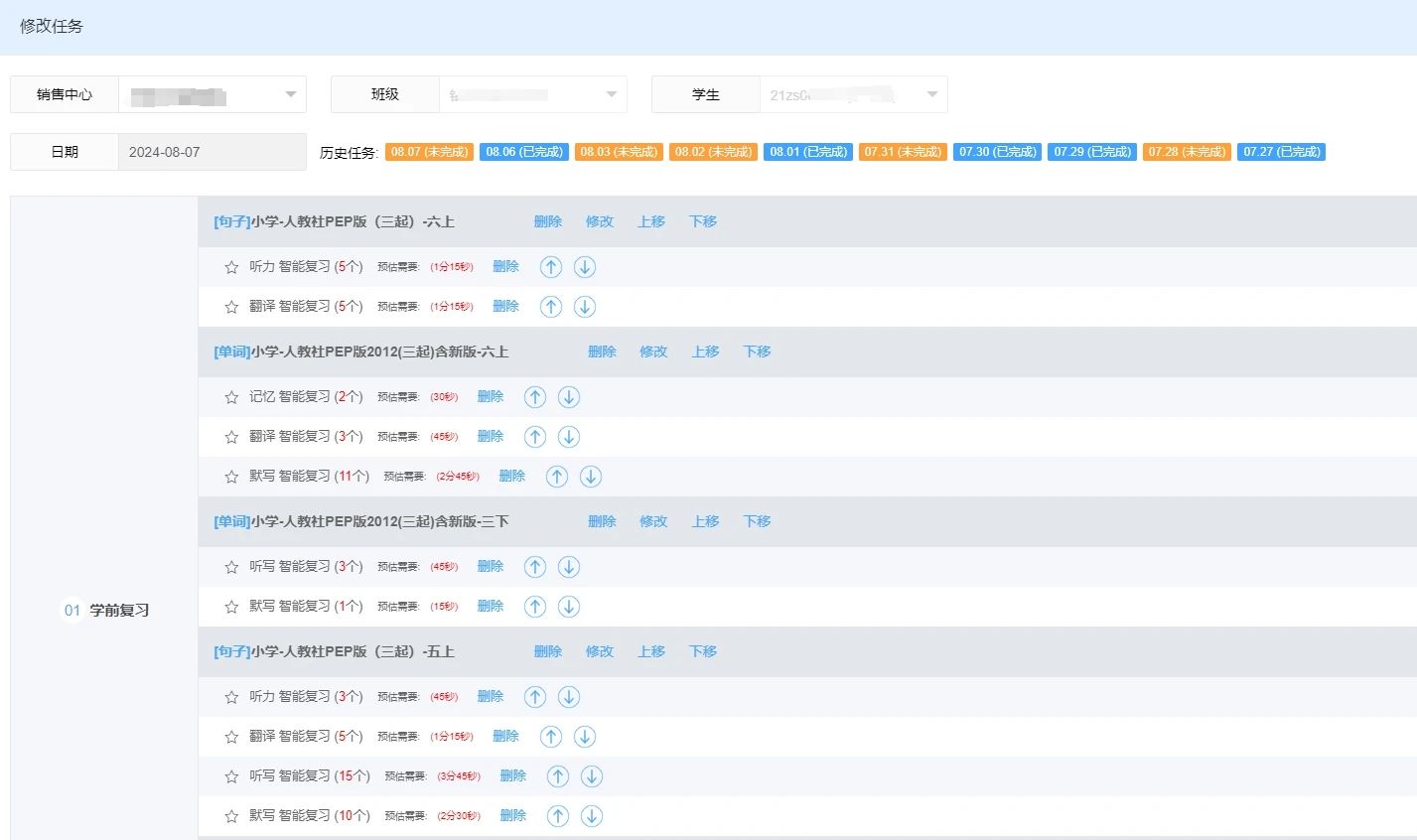1417x840 pixels.
Task: Open the 班级 dropdown
Action: click(x=532, y=94)
